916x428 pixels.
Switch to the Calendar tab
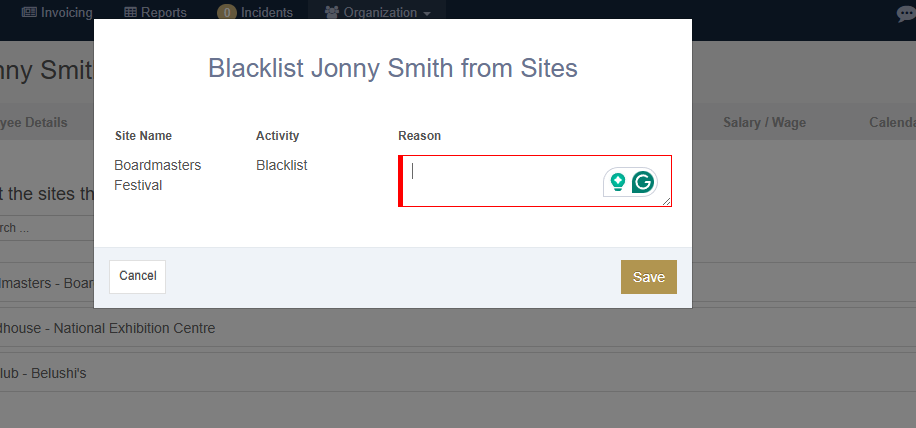892,123
